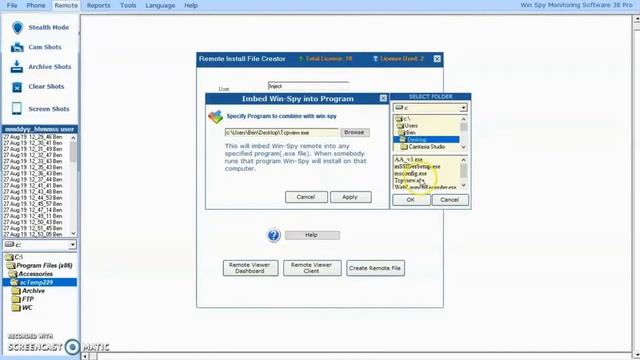Screen dimensions: 640x360
Task: Select the Desktop folder in Select Folder tree
Action: [x=426, y=140]
